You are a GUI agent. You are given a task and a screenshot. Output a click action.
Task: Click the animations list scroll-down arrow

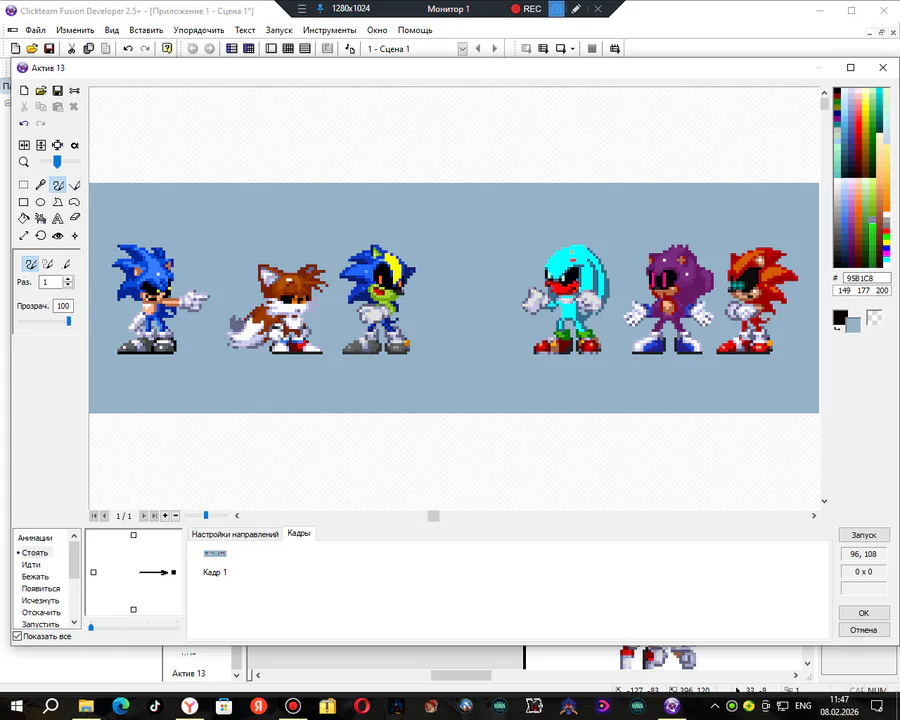(74, 622)
